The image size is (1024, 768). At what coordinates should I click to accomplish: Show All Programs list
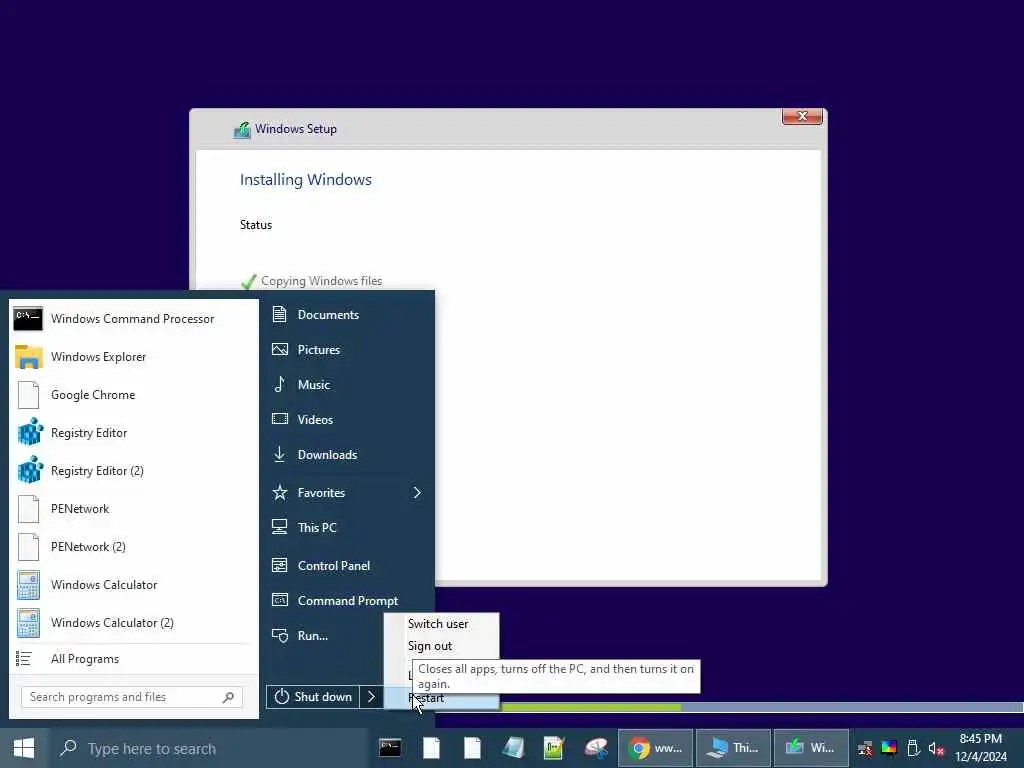coord(134,659)
